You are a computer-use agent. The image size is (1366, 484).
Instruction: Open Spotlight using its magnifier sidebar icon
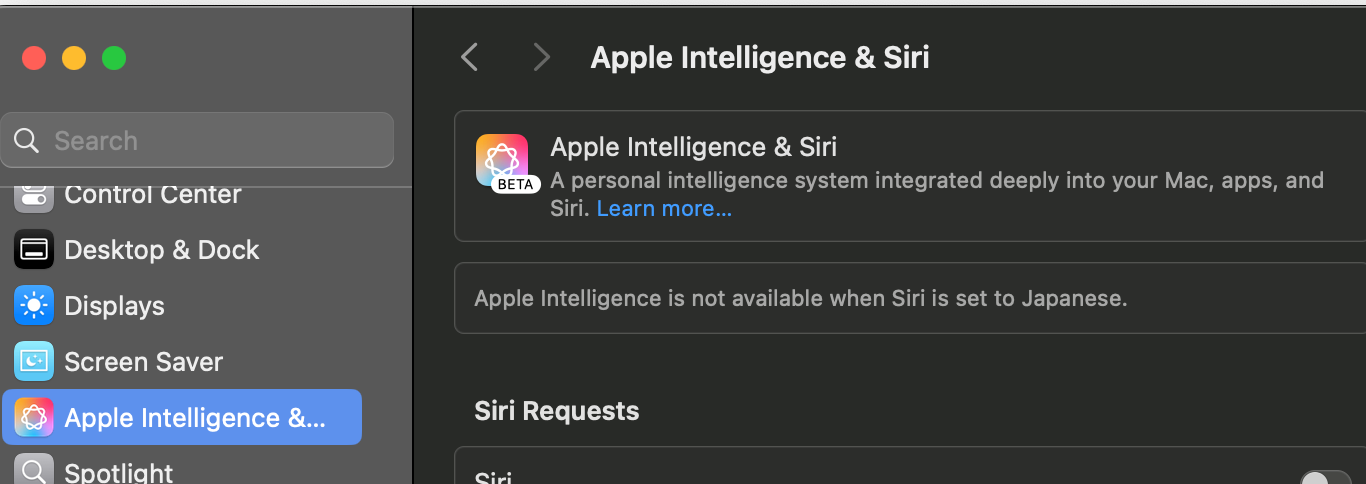coord(34,470)
